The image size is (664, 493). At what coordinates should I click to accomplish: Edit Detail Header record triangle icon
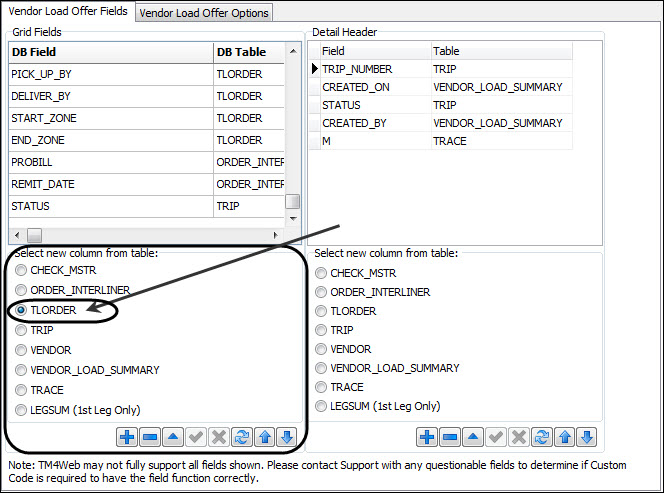click(473, 437)
